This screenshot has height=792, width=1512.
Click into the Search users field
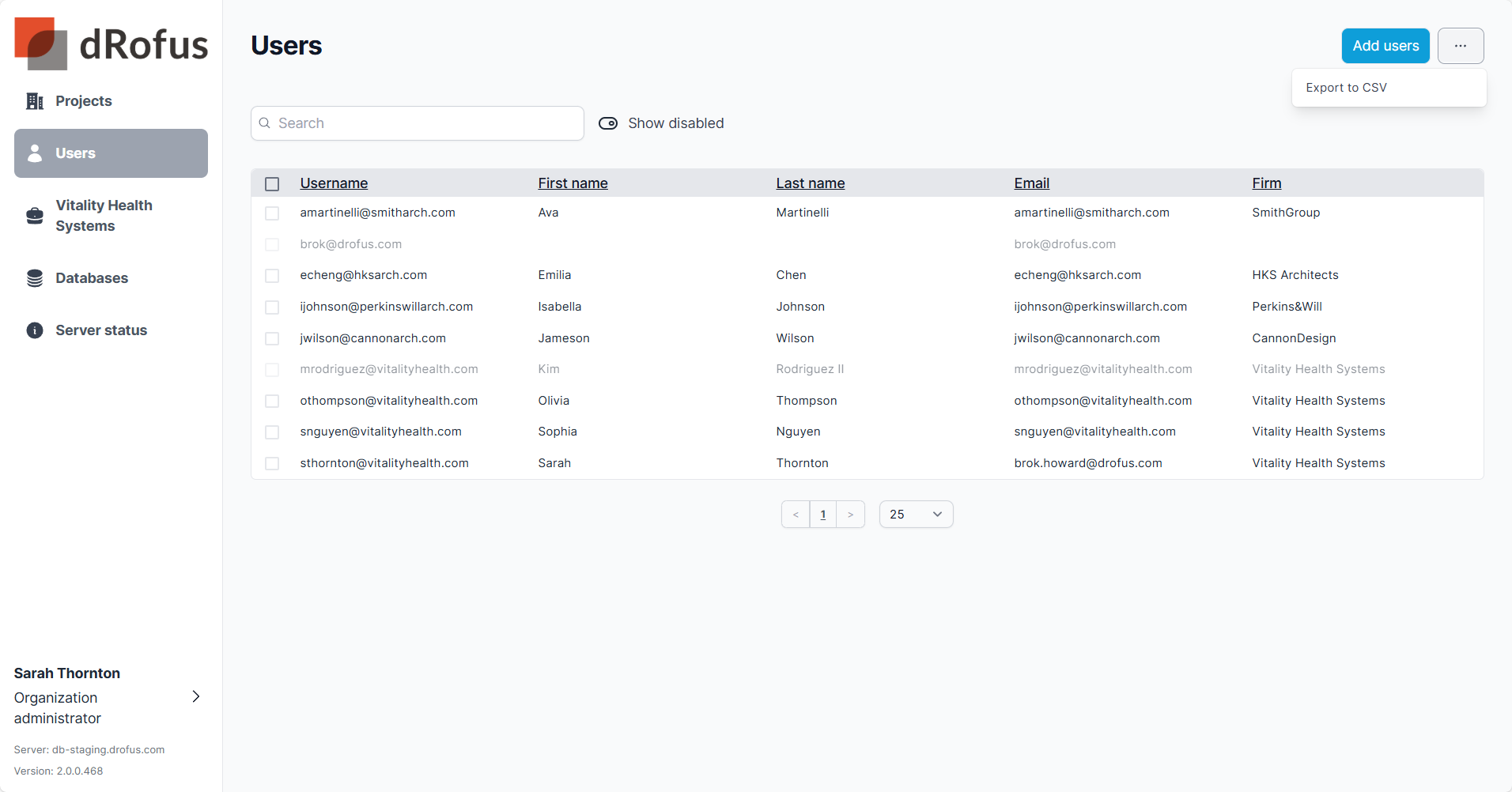click(x=427, y=123)
